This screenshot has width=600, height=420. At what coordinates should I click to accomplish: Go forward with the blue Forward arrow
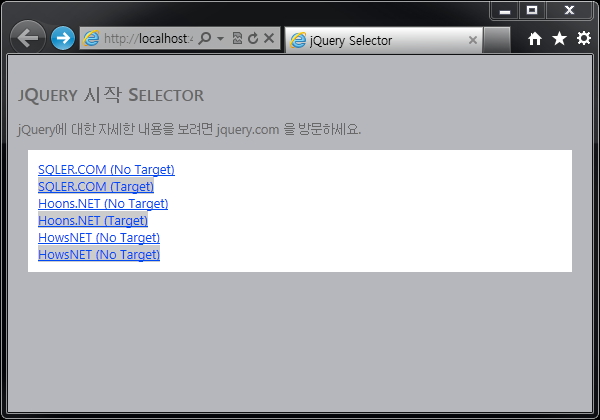(x=63, y=38)
